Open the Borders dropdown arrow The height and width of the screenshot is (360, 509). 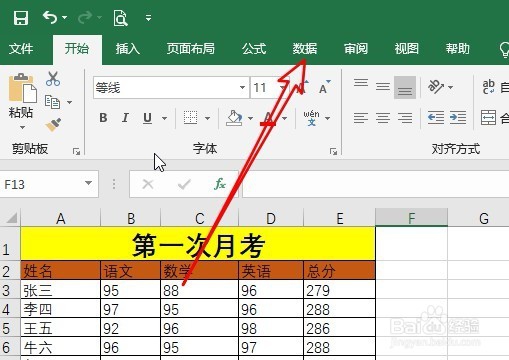[x=207, y=118]
